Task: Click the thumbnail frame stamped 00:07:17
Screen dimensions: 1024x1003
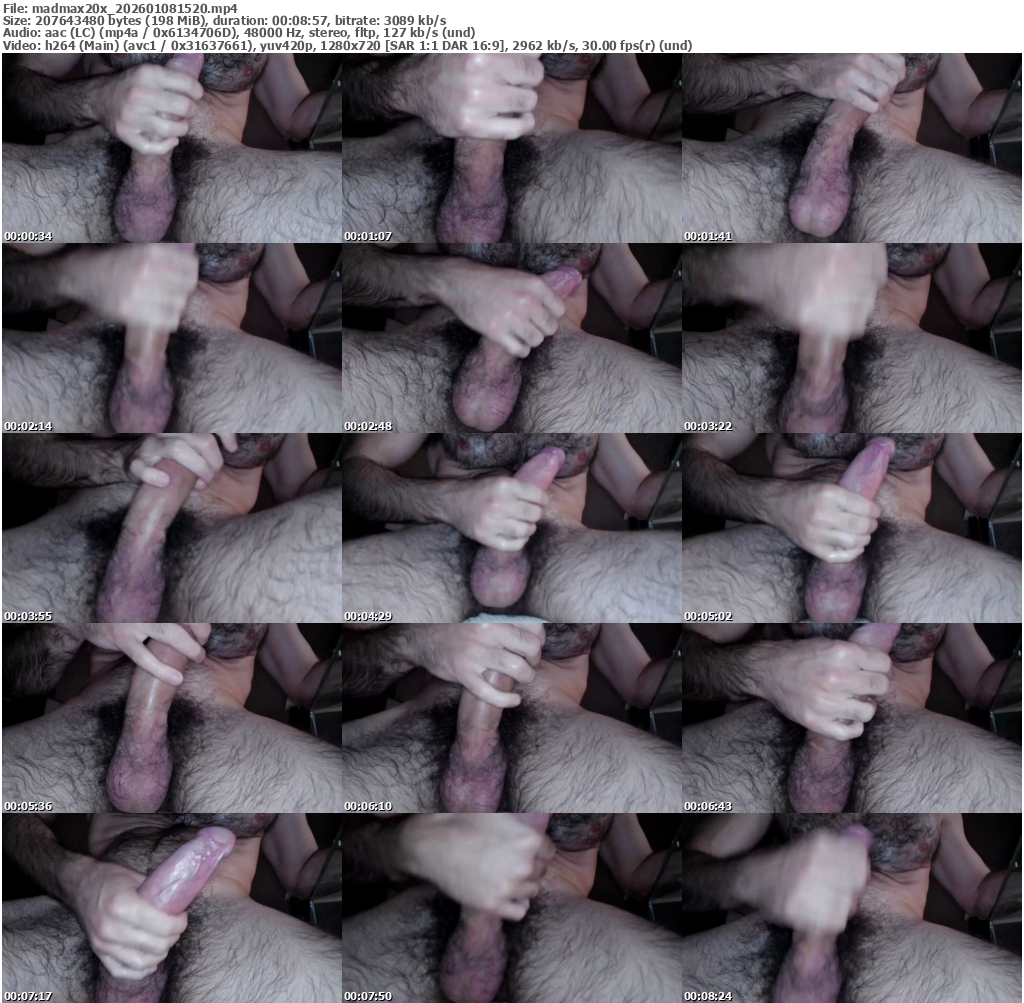Action: point(172,908)
